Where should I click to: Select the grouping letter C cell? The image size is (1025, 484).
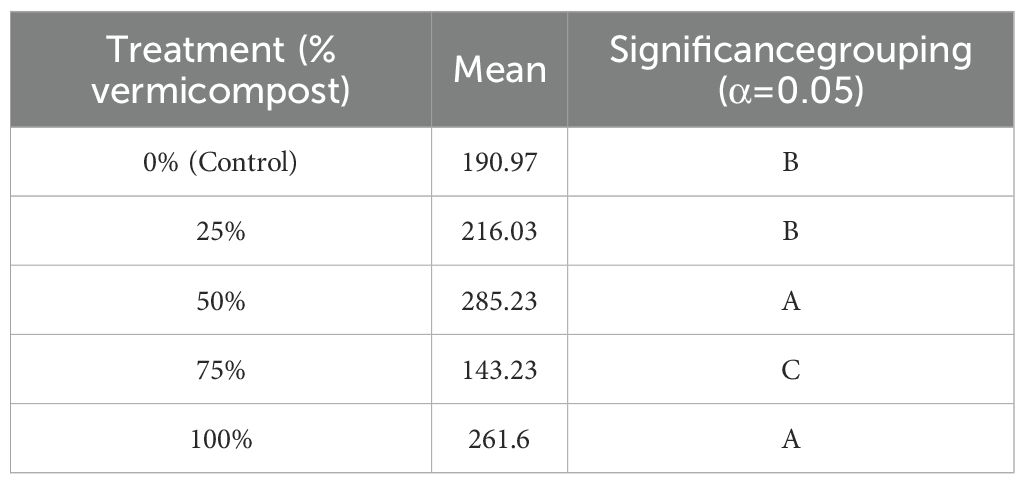click(790, 369)
